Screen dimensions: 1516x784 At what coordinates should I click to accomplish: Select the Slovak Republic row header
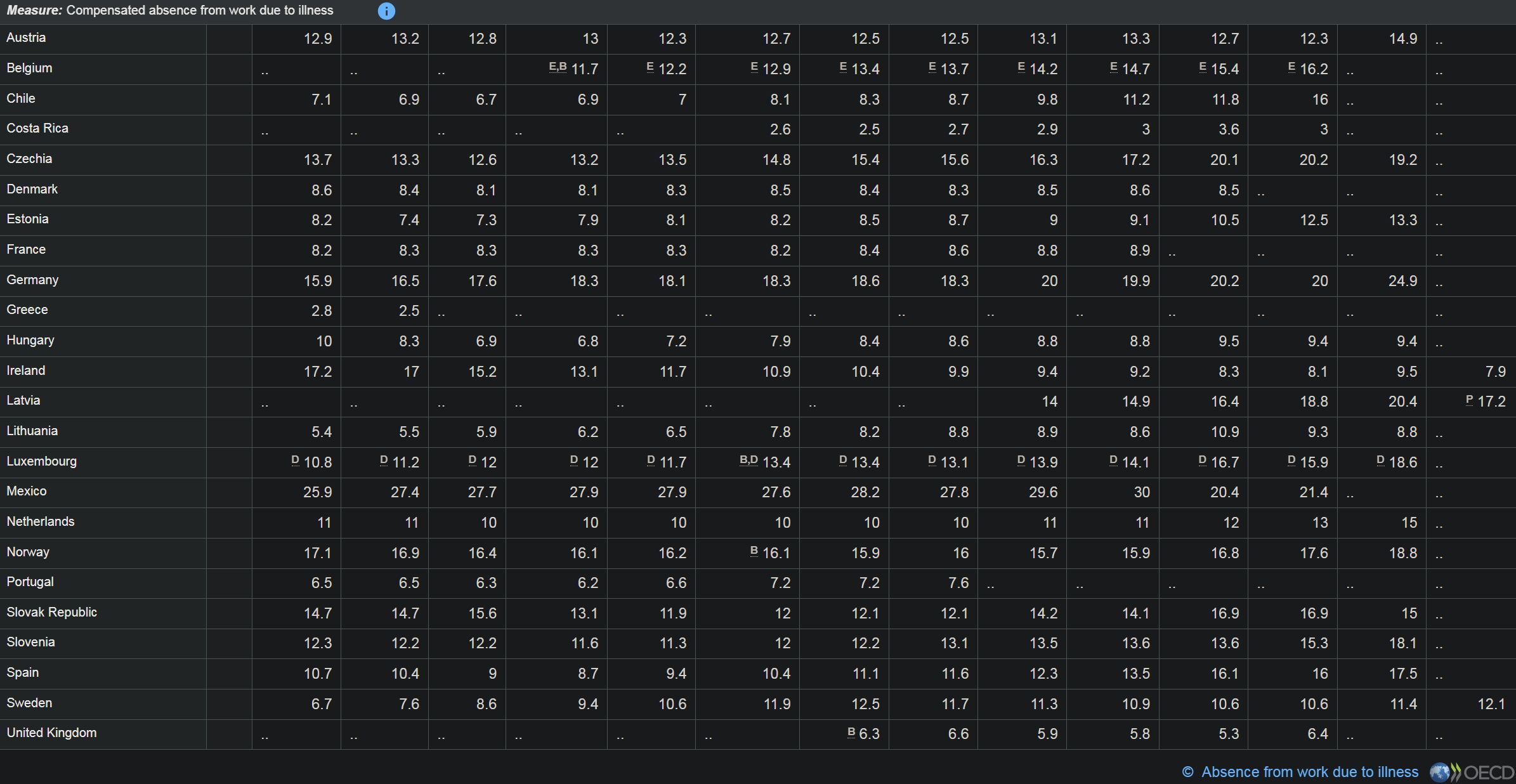click(52, 612)
